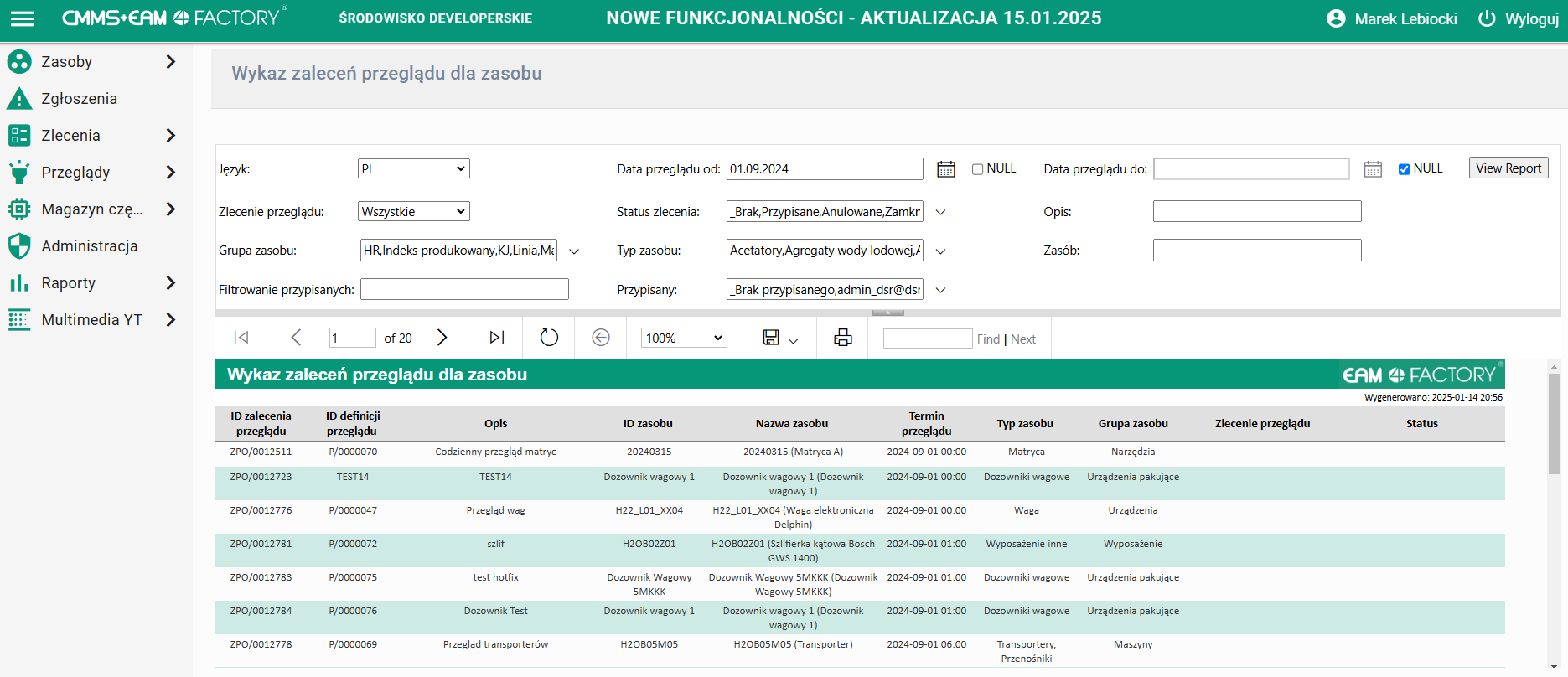Uncheck NULL for Data przeglądu do
The image size is (1568, 677).
(x=1404, y=169)
